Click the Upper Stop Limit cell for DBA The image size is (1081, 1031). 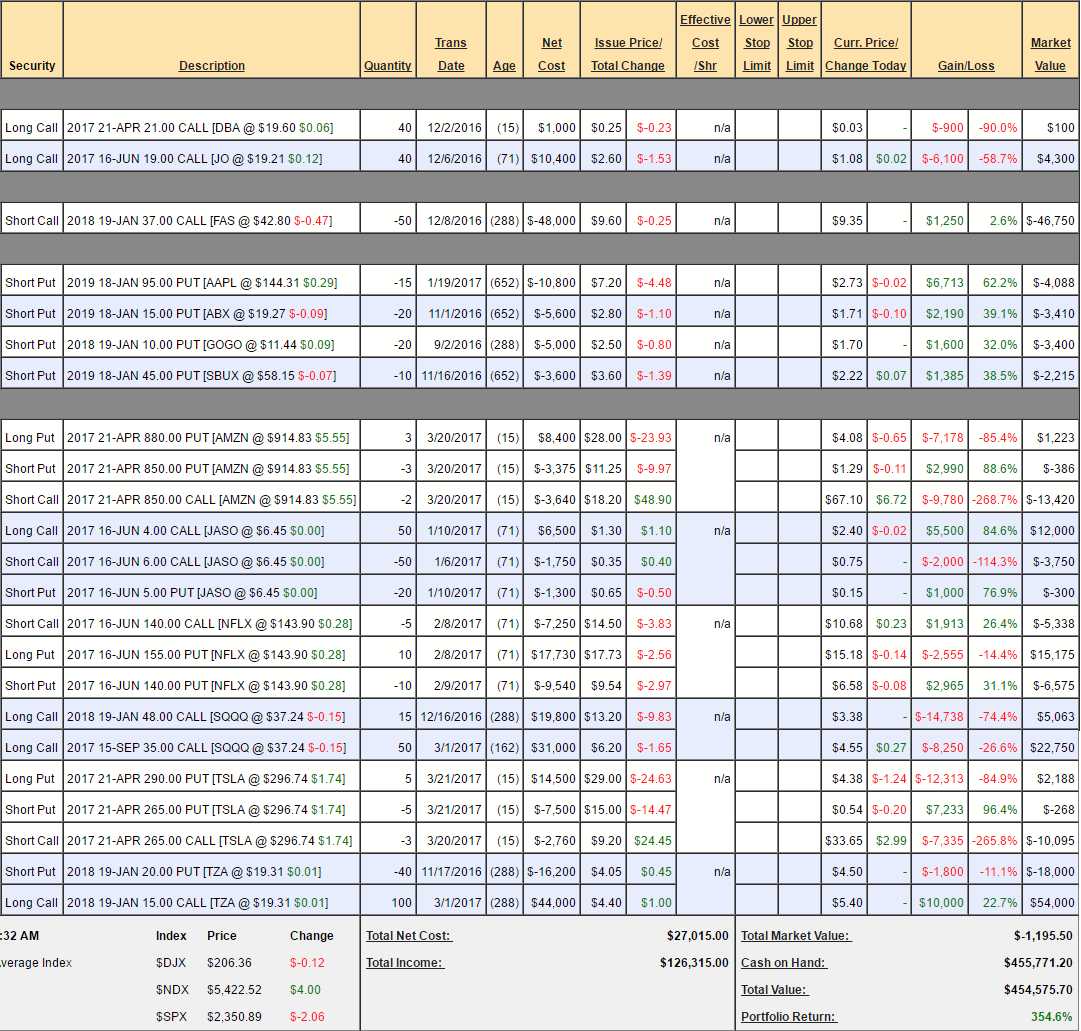tap(799, 128)
